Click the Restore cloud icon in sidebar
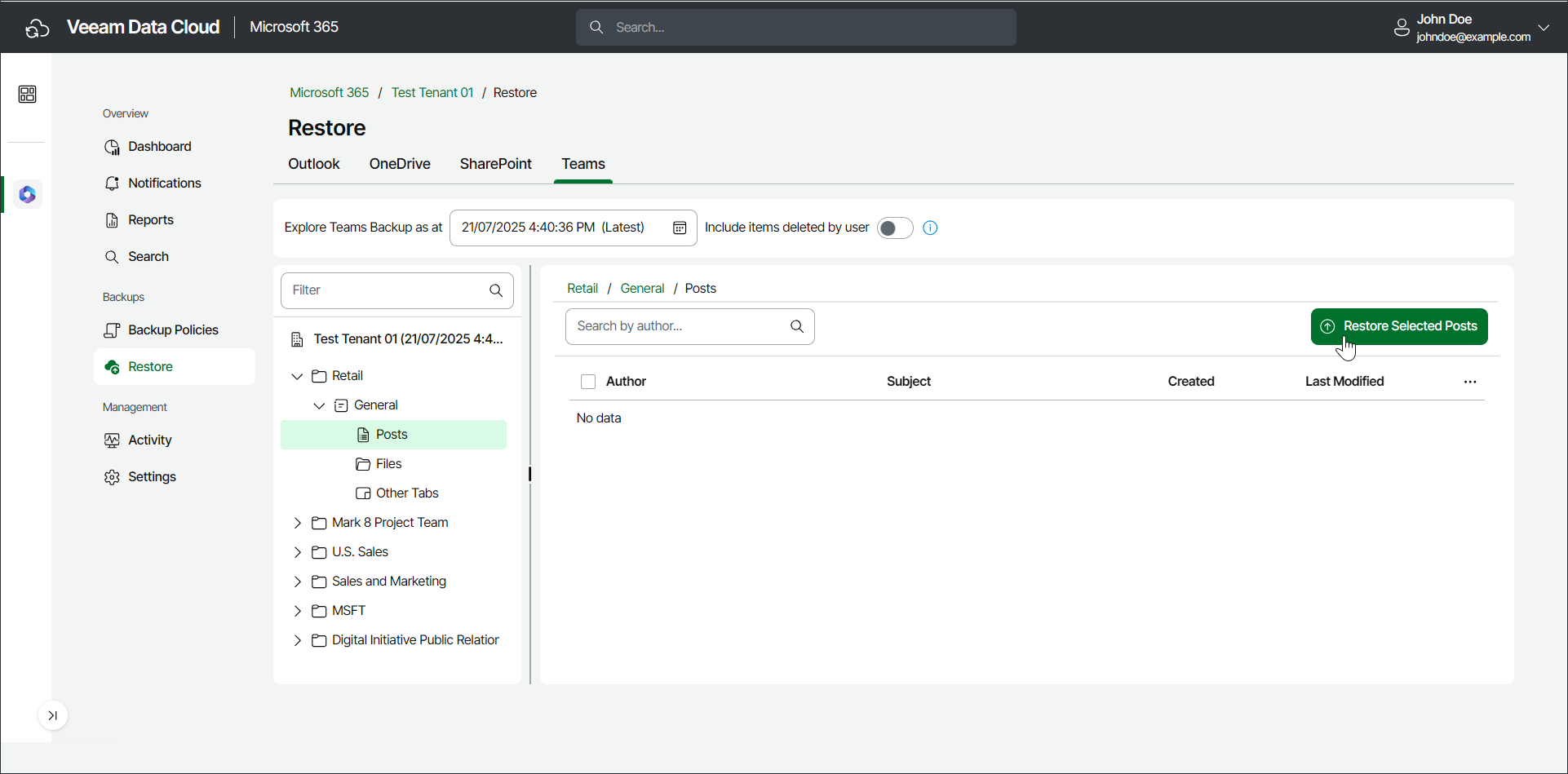The image size is (1568, 774). point(113,367)
